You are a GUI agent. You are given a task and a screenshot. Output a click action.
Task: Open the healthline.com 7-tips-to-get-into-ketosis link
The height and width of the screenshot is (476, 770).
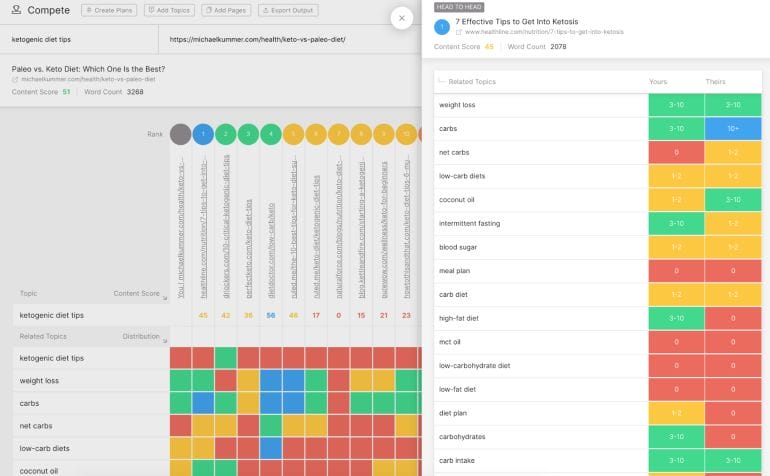(544, 32)
